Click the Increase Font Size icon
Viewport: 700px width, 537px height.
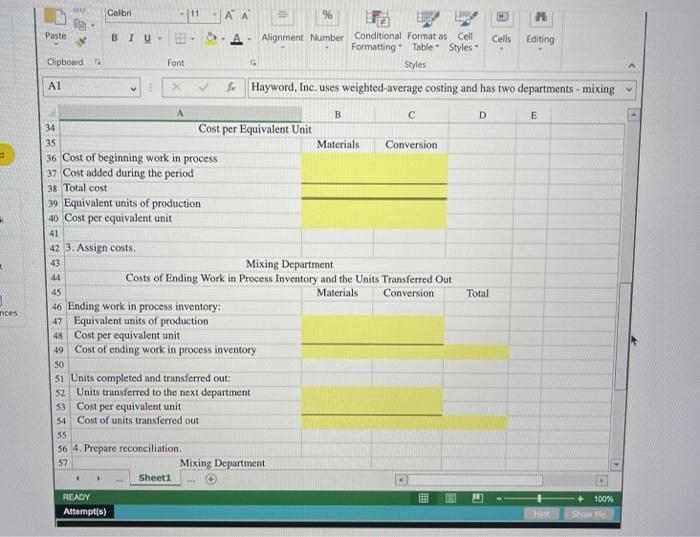(229, 16)
